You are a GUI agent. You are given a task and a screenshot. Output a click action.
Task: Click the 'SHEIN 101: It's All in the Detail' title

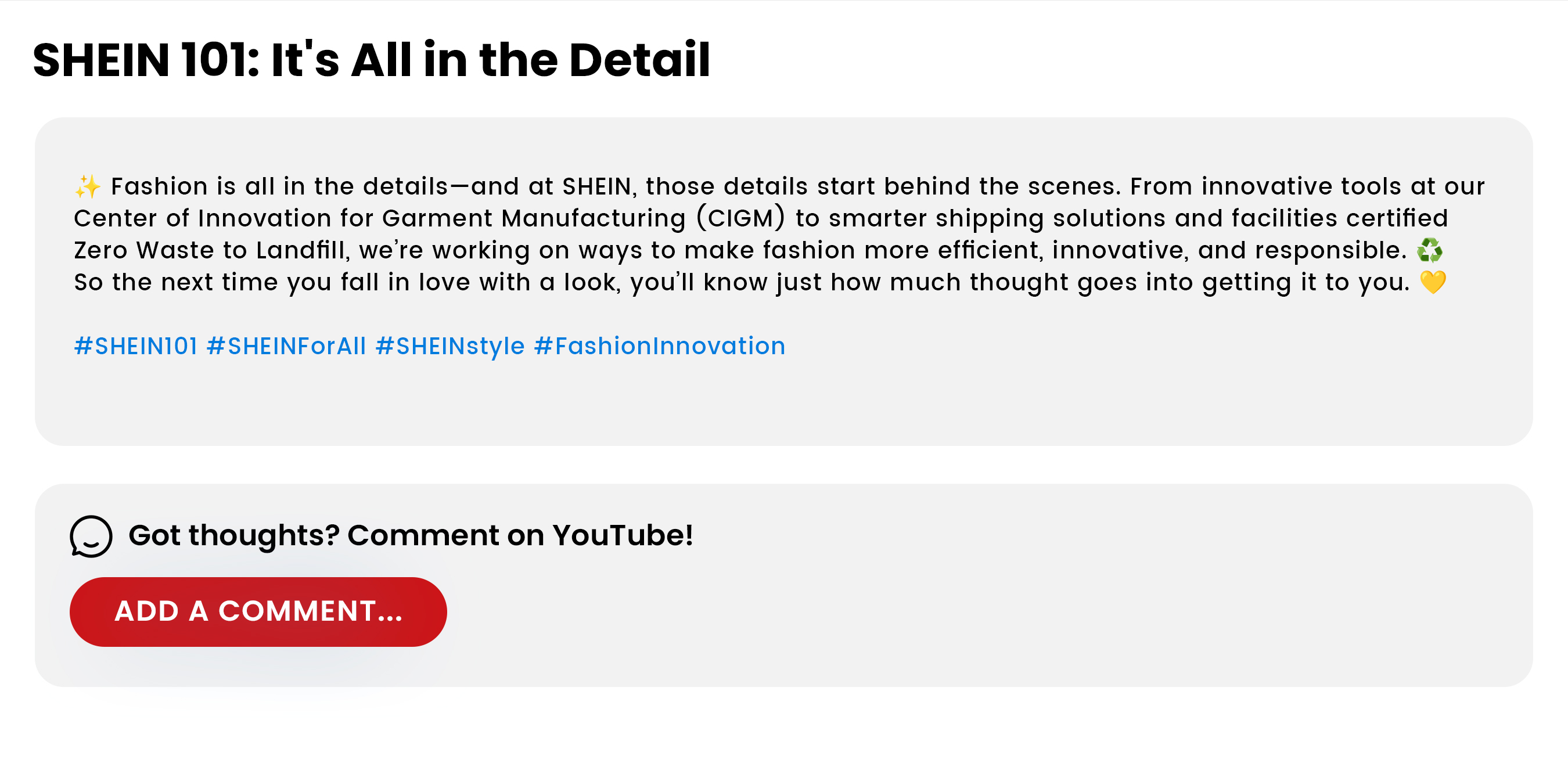(x=371, y=60)
